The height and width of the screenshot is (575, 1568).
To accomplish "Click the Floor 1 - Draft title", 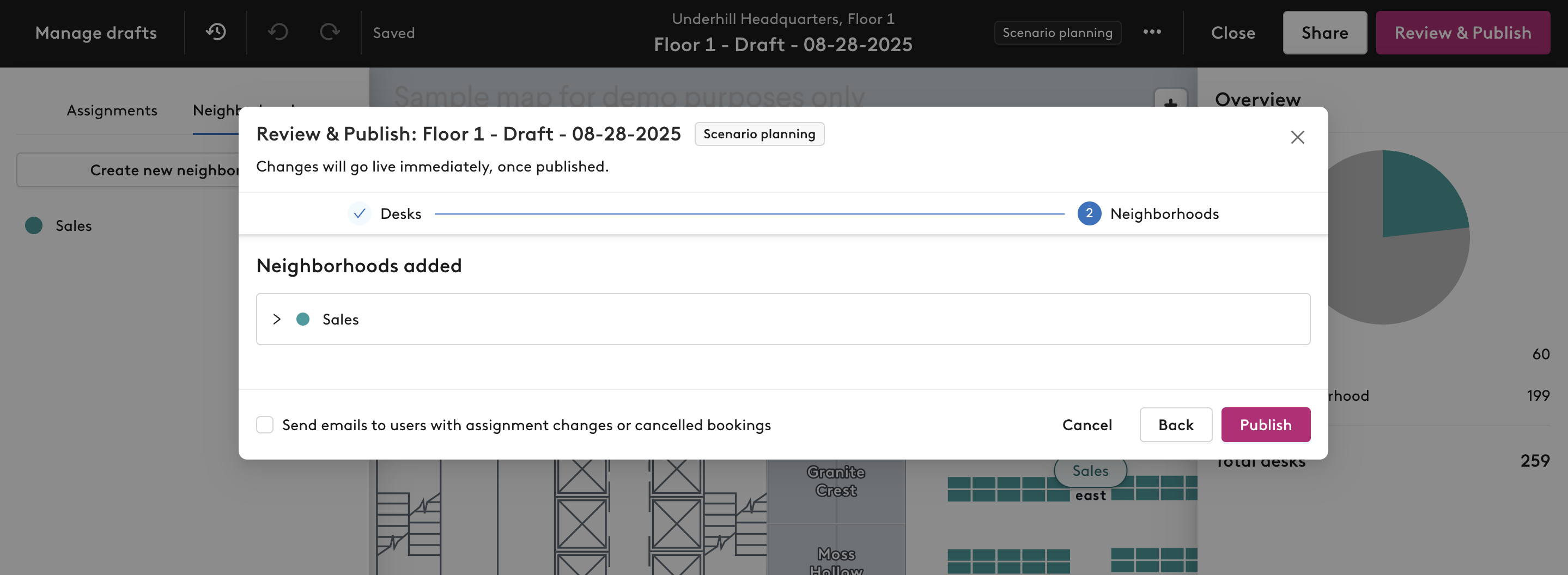I will point(783,45).
